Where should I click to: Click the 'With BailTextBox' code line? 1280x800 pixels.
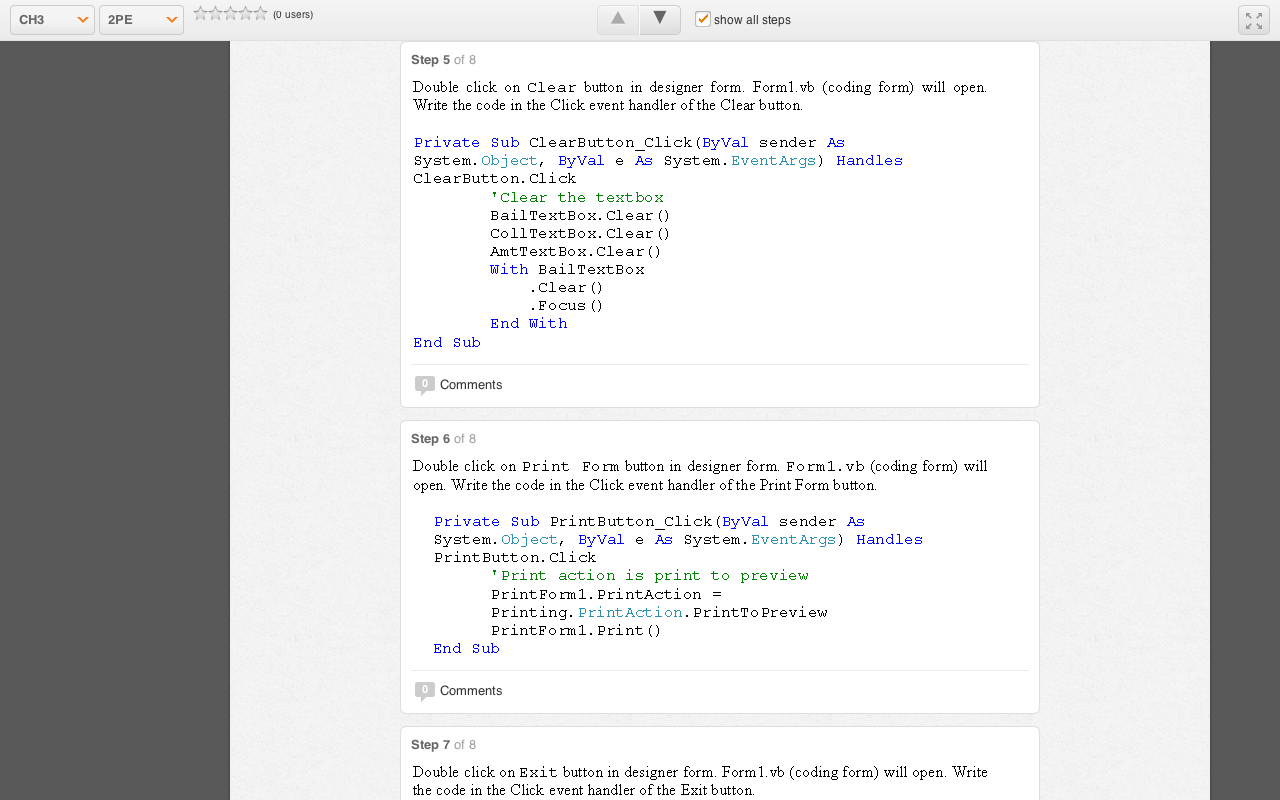point(567,270)
